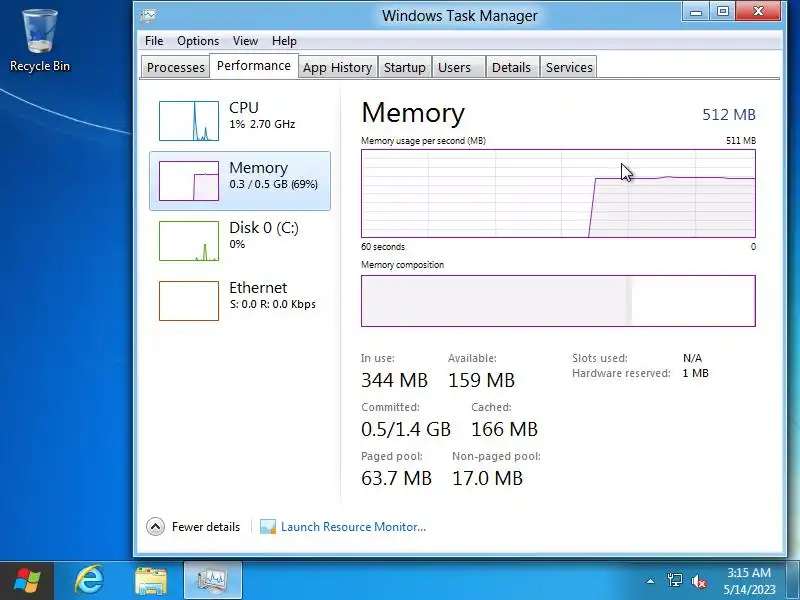The width and height of the screenshot is (800, 600).
Task: Click the '1% 2.70 GHz' value
Action: (x=262, y=124)
